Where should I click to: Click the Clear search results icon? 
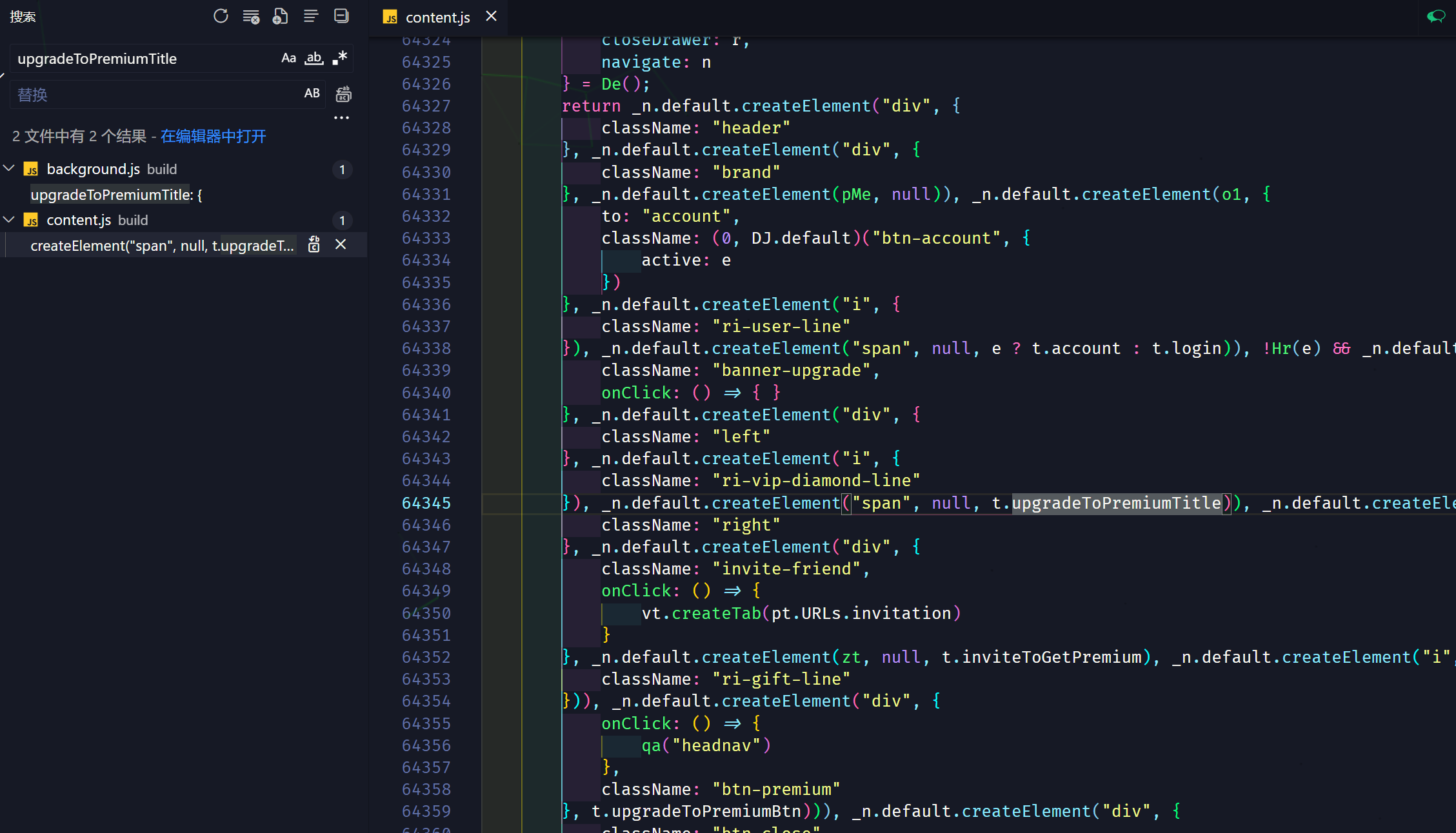(251, 16)
